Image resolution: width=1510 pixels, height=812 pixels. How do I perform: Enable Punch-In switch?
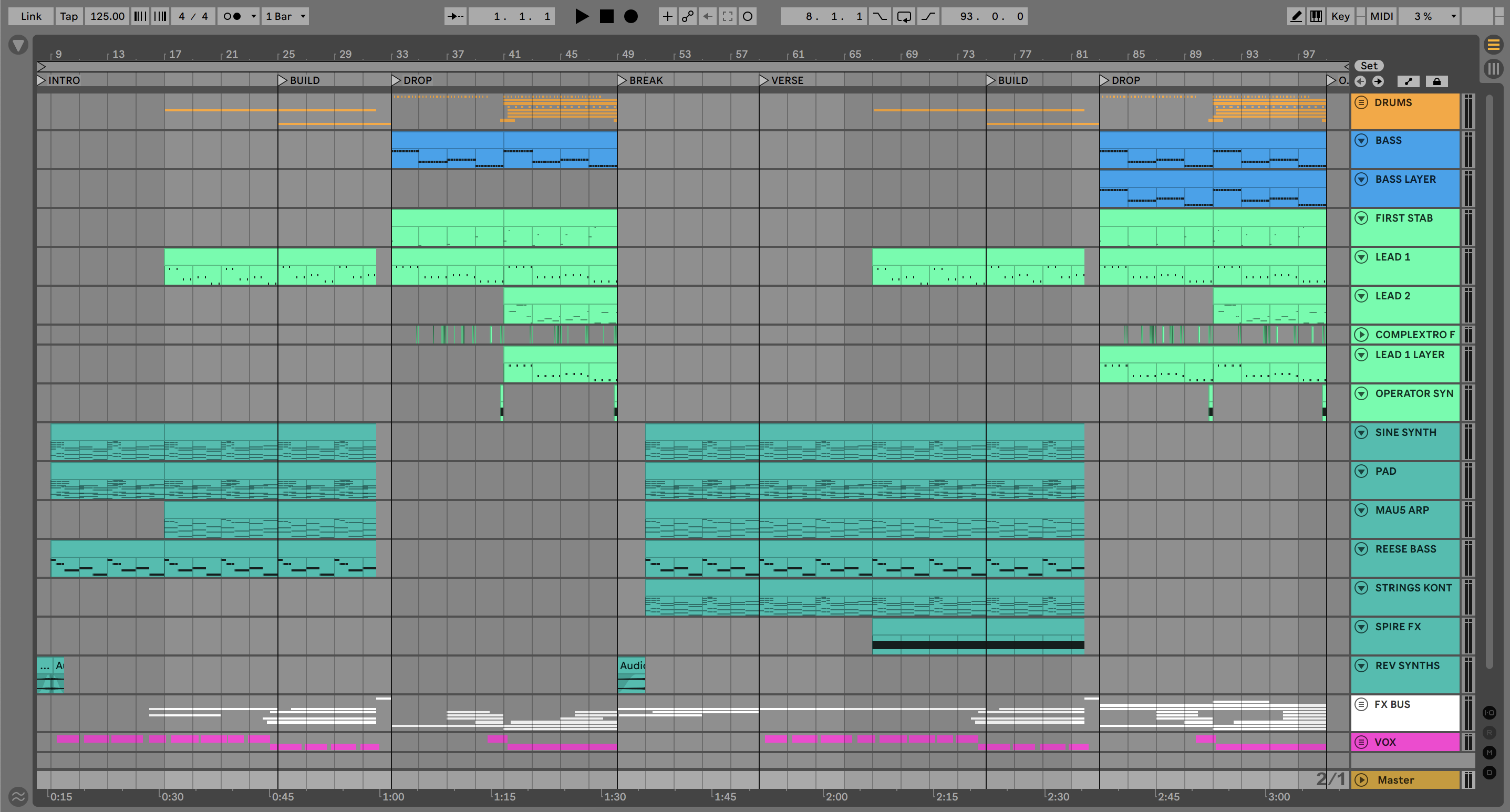tap(880, 16)
